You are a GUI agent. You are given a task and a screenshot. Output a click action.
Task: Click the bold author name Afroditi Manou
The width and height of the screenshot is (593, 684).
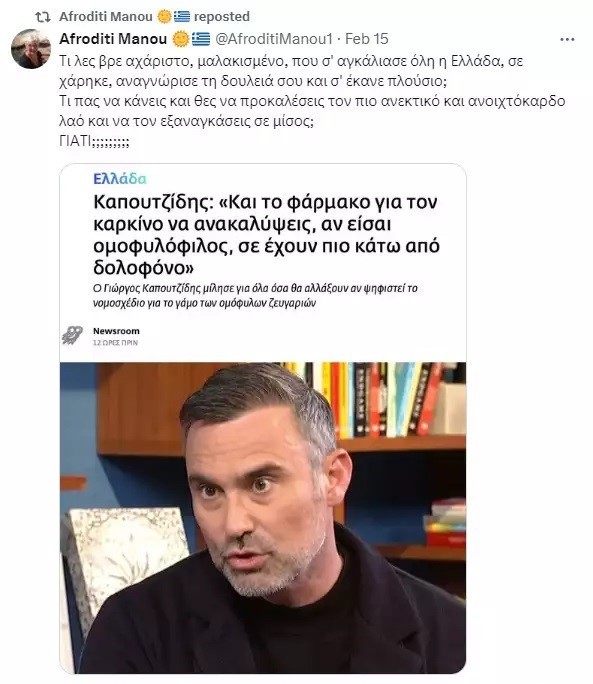pyautogui.click(x=113, y=39)
